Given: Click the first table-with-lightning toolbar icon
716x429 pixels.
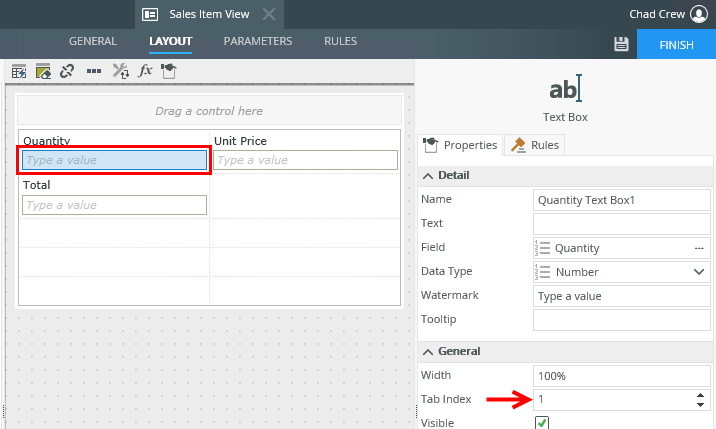Looking at the screenshot, I should (18, 71).
